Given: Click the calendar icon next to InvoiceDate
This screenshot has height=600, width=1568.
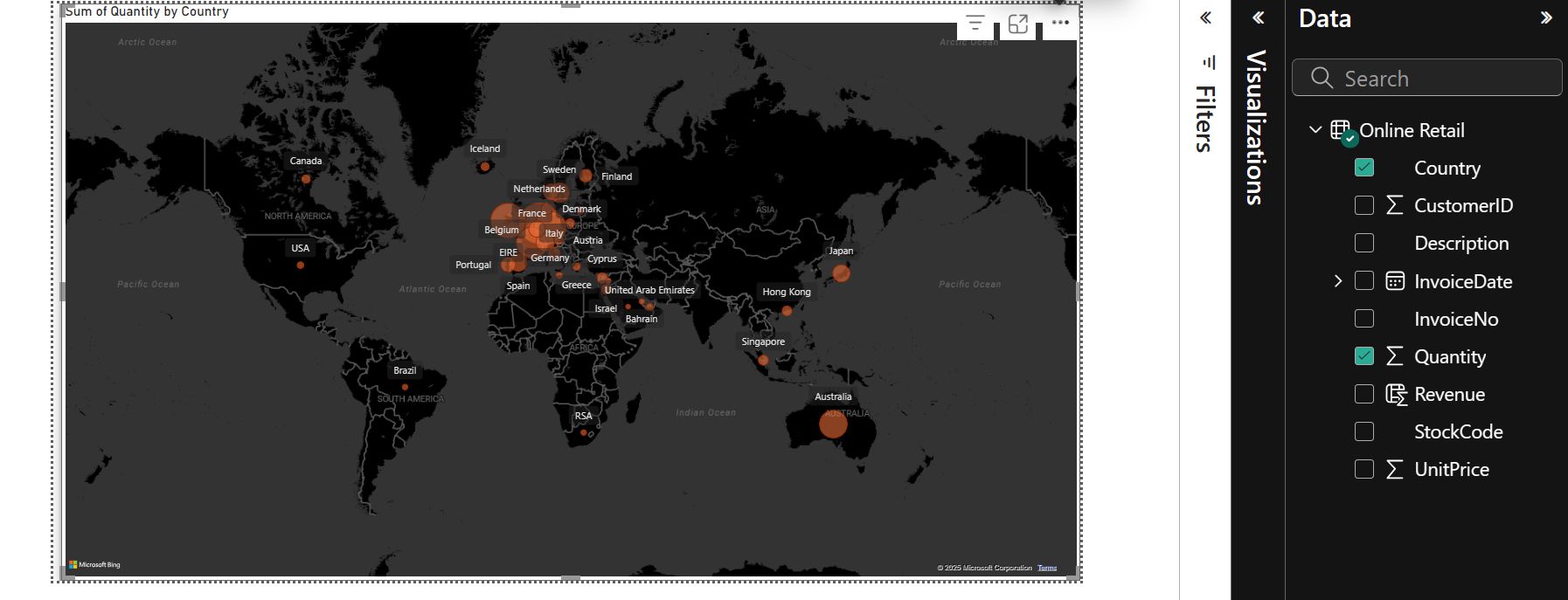Looking at the screenshot, I should pos(1396,280).
